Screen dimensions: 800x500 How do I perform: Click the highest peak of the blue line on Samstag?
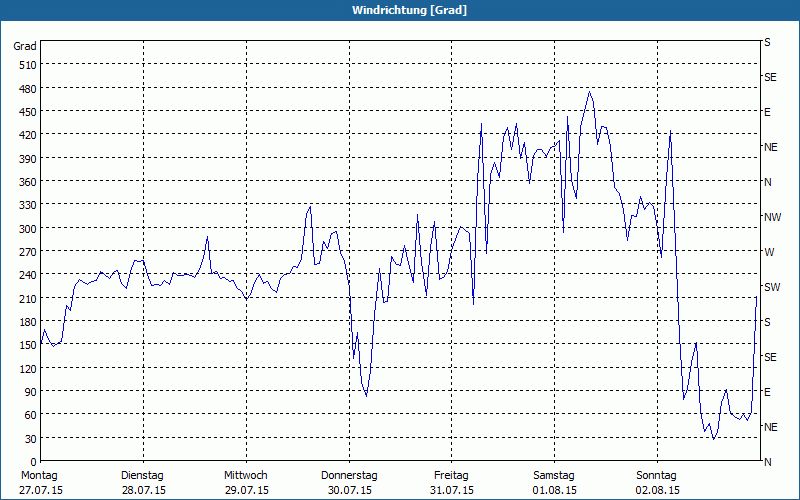589,92
